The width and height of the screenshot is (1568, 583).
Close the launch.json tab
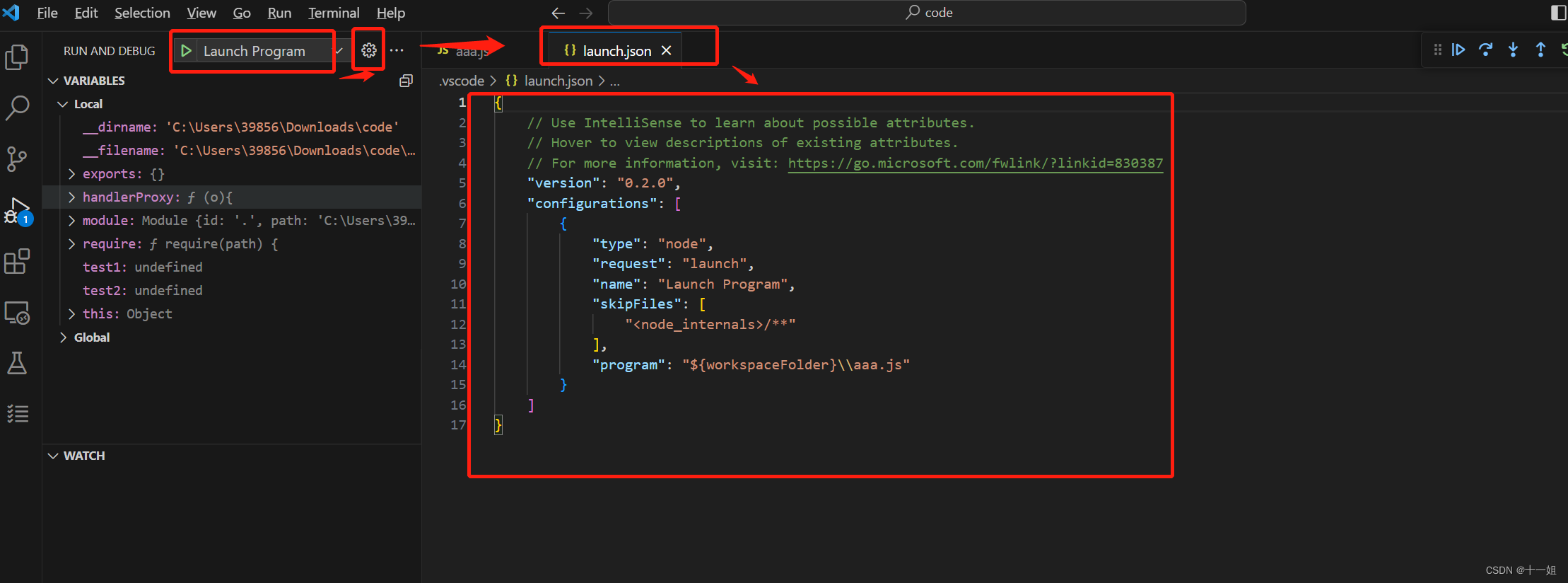(666, 50)
